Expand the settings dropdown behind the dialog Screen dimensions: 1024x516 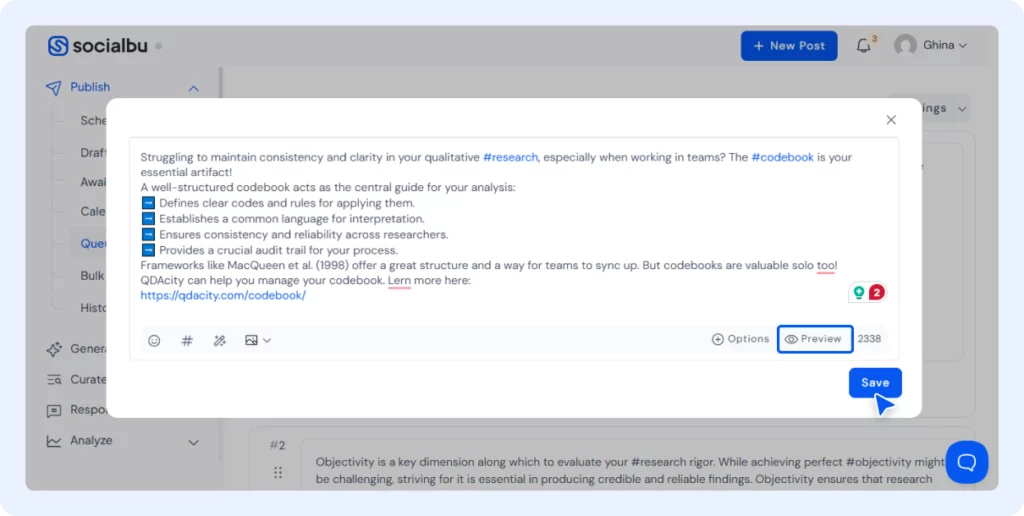(962, 109)
